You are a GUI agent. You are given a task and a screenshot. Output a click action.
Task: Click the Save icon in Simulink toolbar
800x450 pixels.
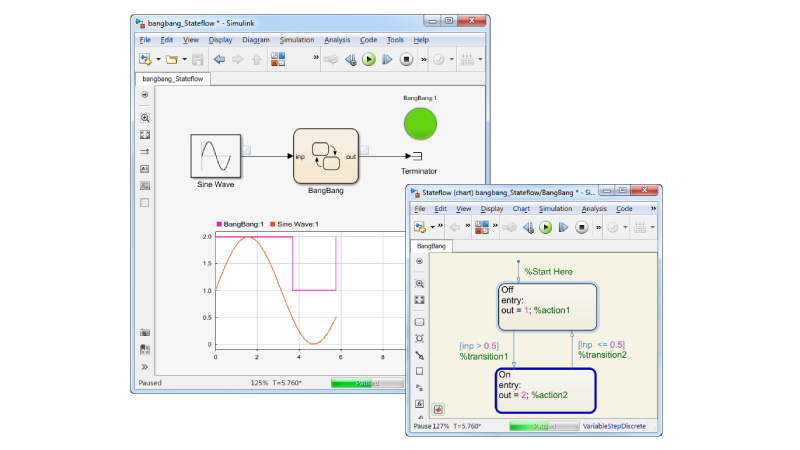197,59
